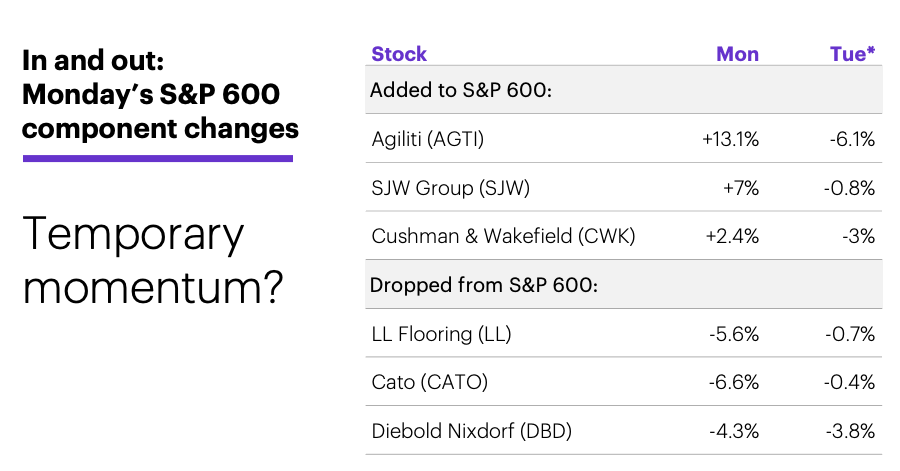Image resolution: width=900 pixels, height=471 pixels.
Task: Select Cushman & Wakefield (CWK) stock name
Action: coord(503,236)
